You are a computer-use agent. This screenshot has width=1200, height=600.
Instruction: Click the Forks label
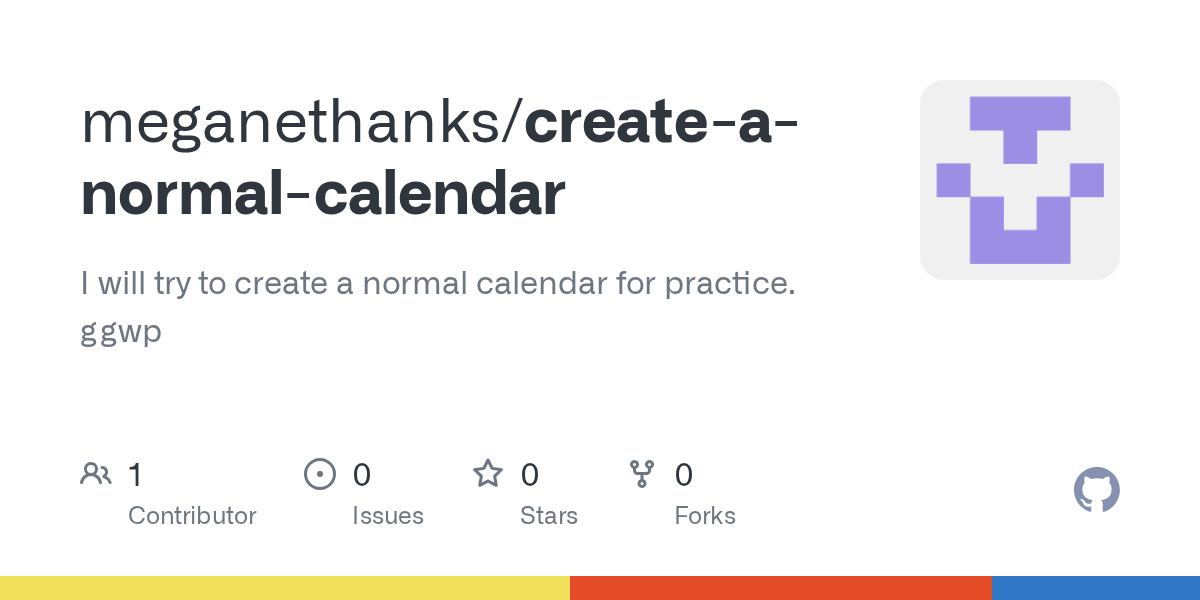[x=705, y=516]
